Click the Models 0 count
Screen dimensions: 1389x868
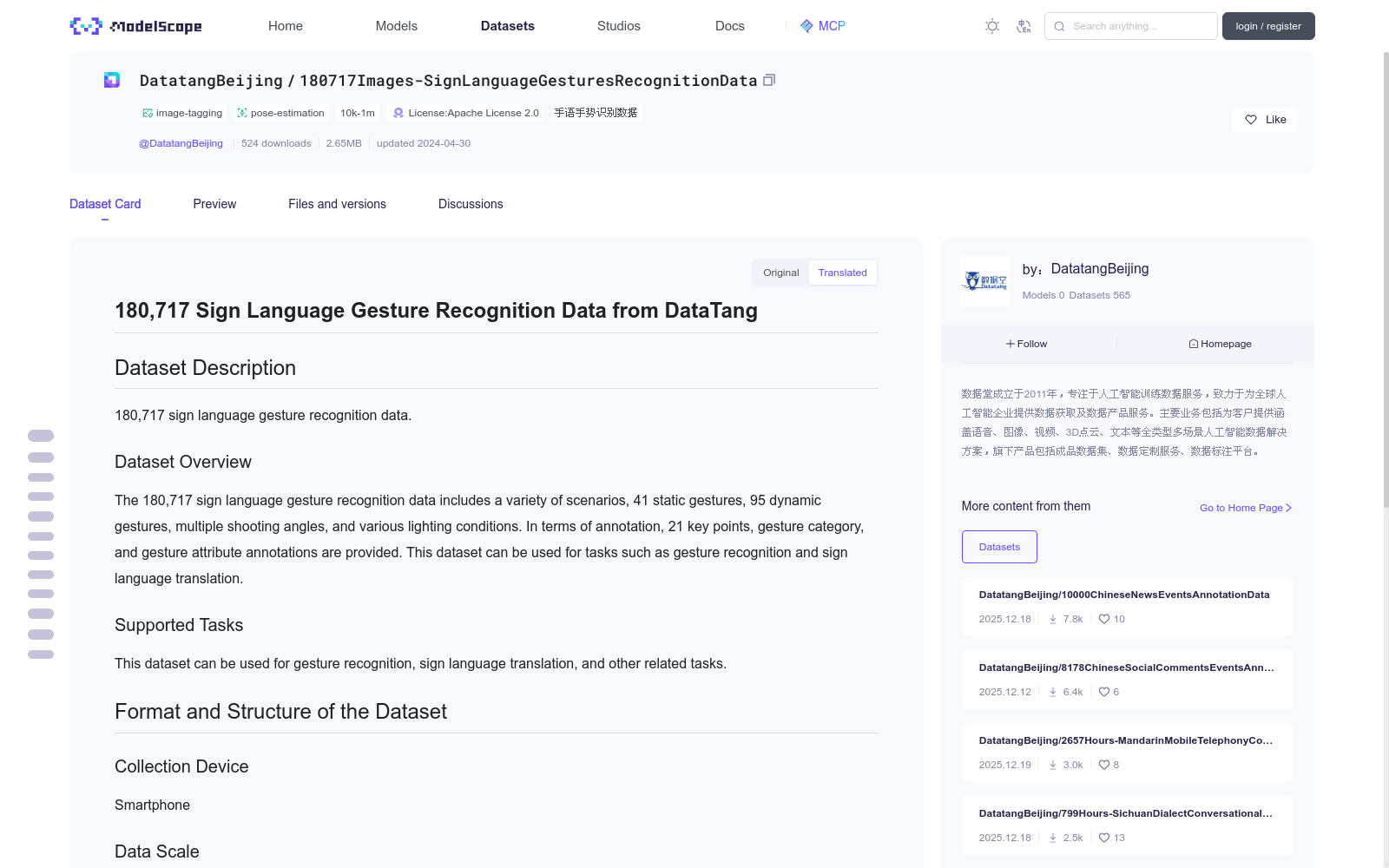tap(1043, 295)
